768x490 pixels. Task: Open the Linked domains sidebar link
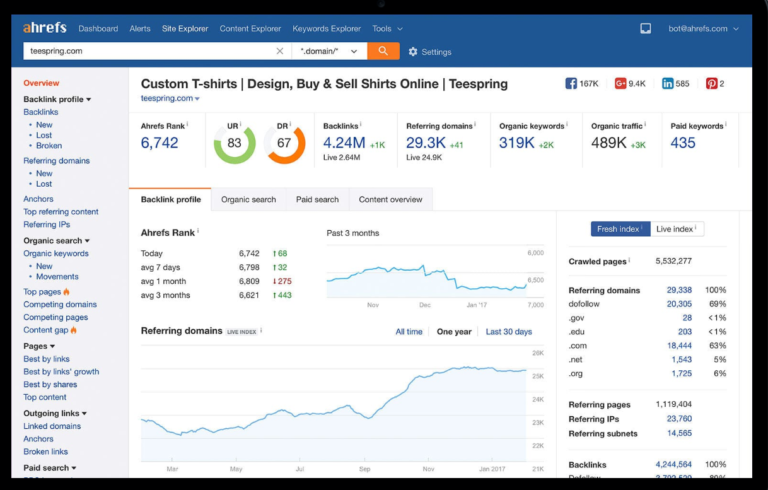click(x=52, y=426)
